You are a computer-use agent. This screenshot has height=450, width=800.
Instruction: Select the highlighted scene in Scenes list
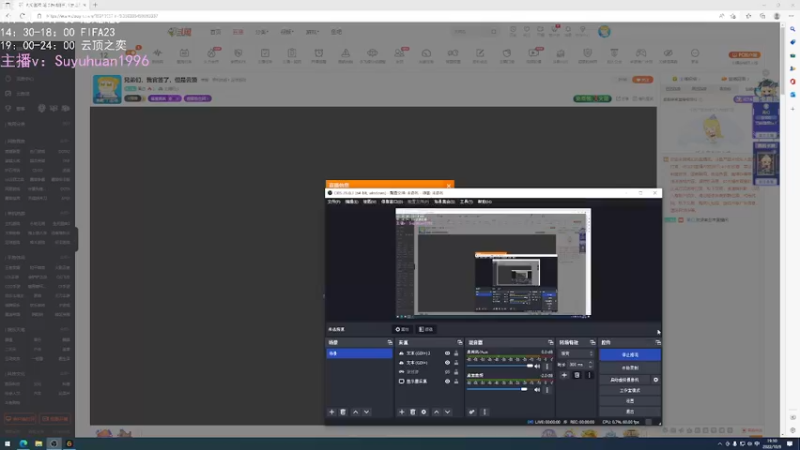click(359, 353)
